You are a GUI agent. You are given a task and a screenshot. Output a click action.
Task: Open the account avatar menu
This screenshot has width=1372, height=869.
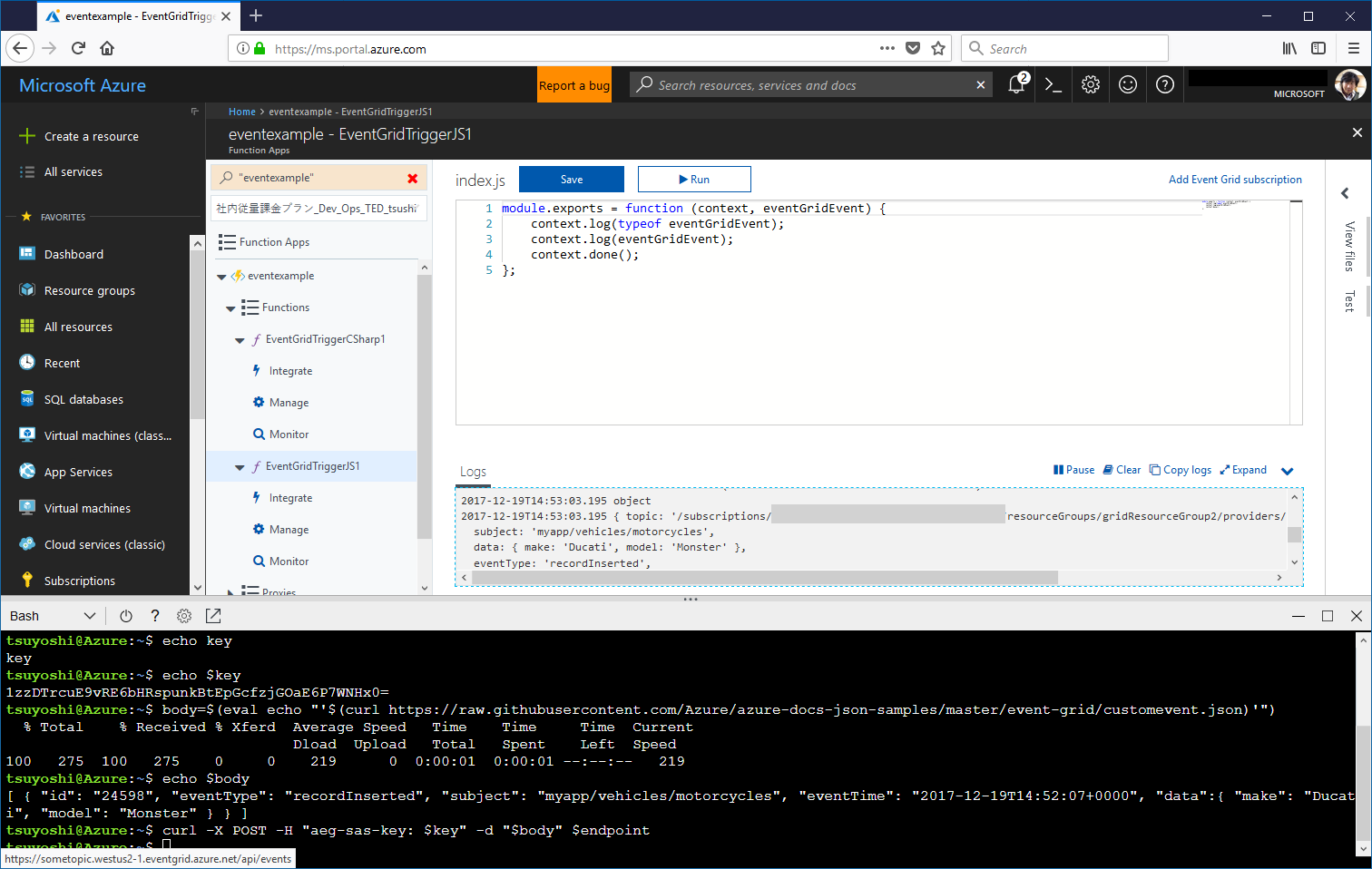click(1350, 84)
